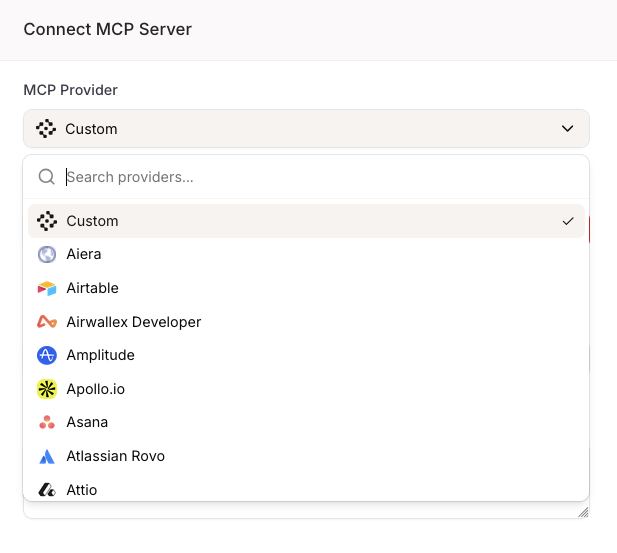617x553 pixels.
Task: Choose Aiera from provider list
Action: tap(306, 254)
